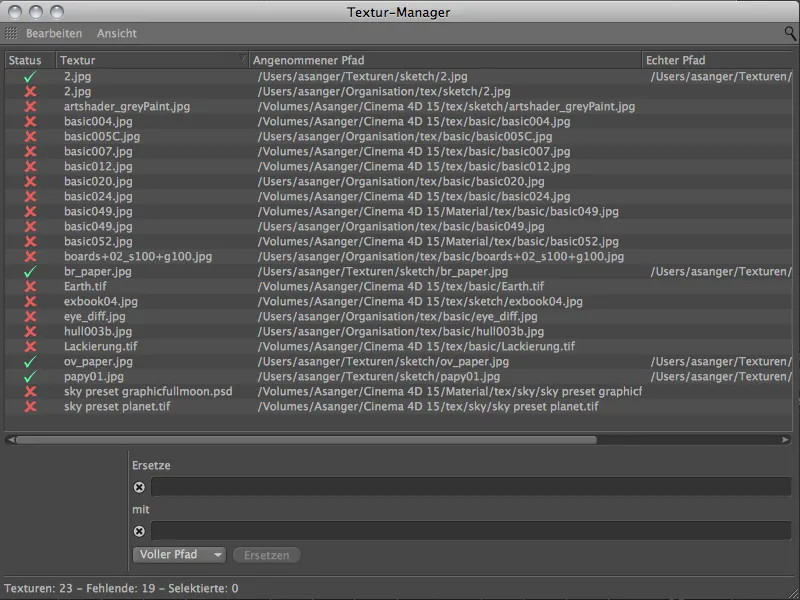Select the basic020.jpg texture name
Image resolution: width=800 pixels, height=600 pixels.
click(98, 182)
